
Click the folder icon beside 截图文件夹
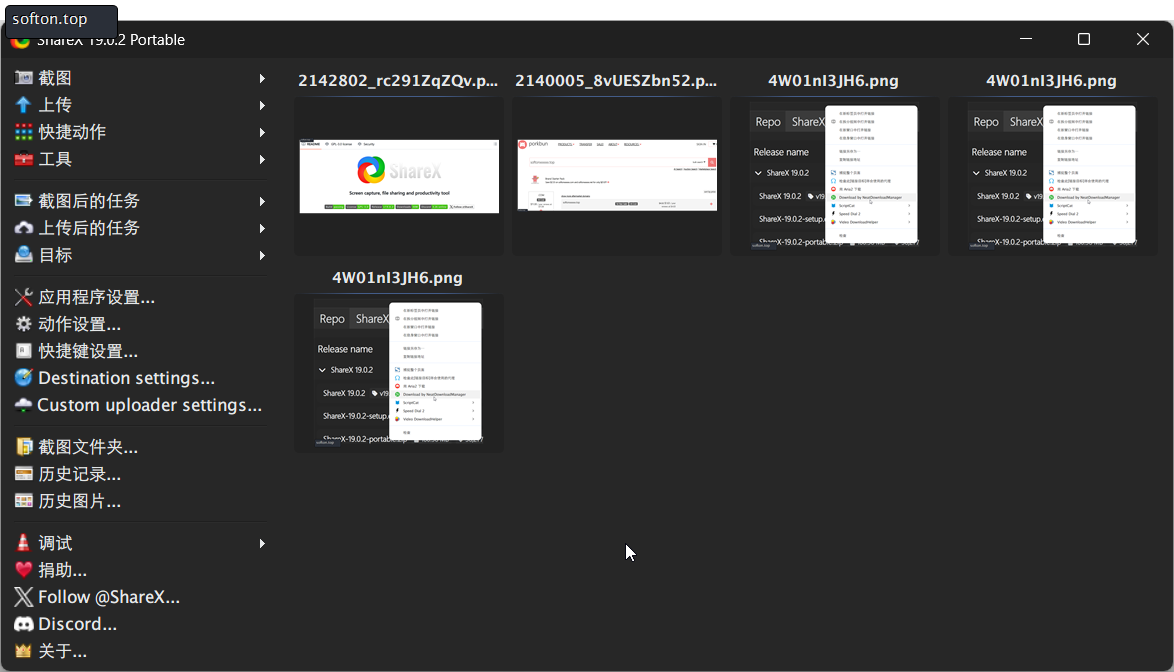pyautogui.click(x=24, y=447)
